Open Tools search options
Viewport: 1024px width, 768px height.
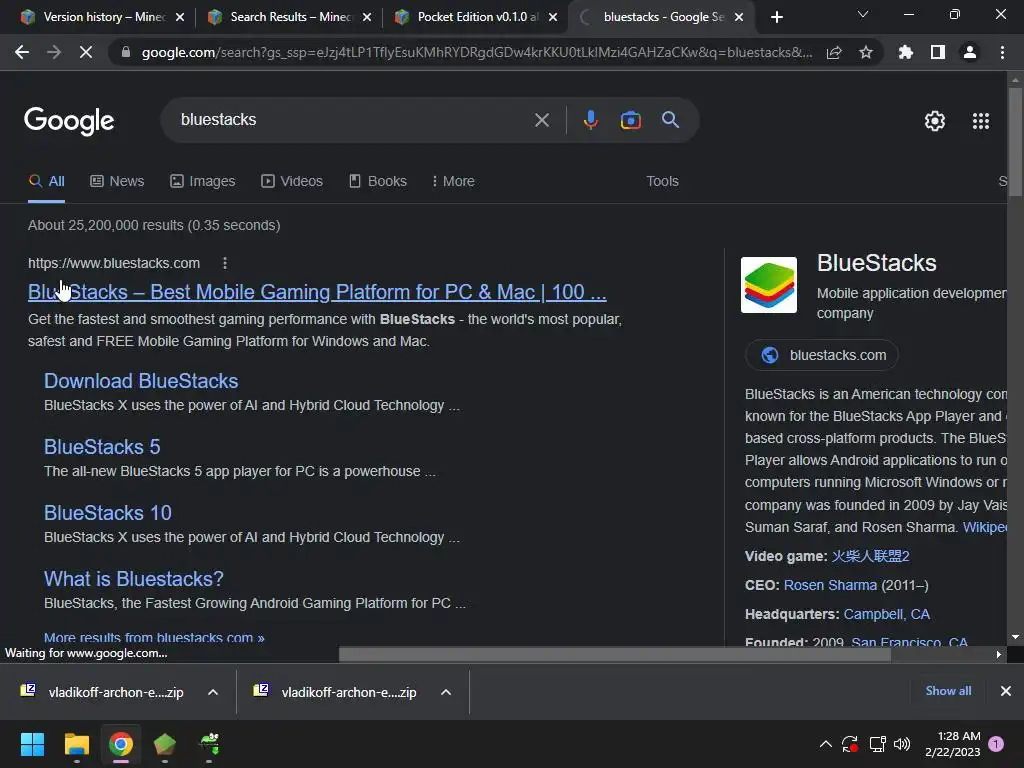pos(662,181)
